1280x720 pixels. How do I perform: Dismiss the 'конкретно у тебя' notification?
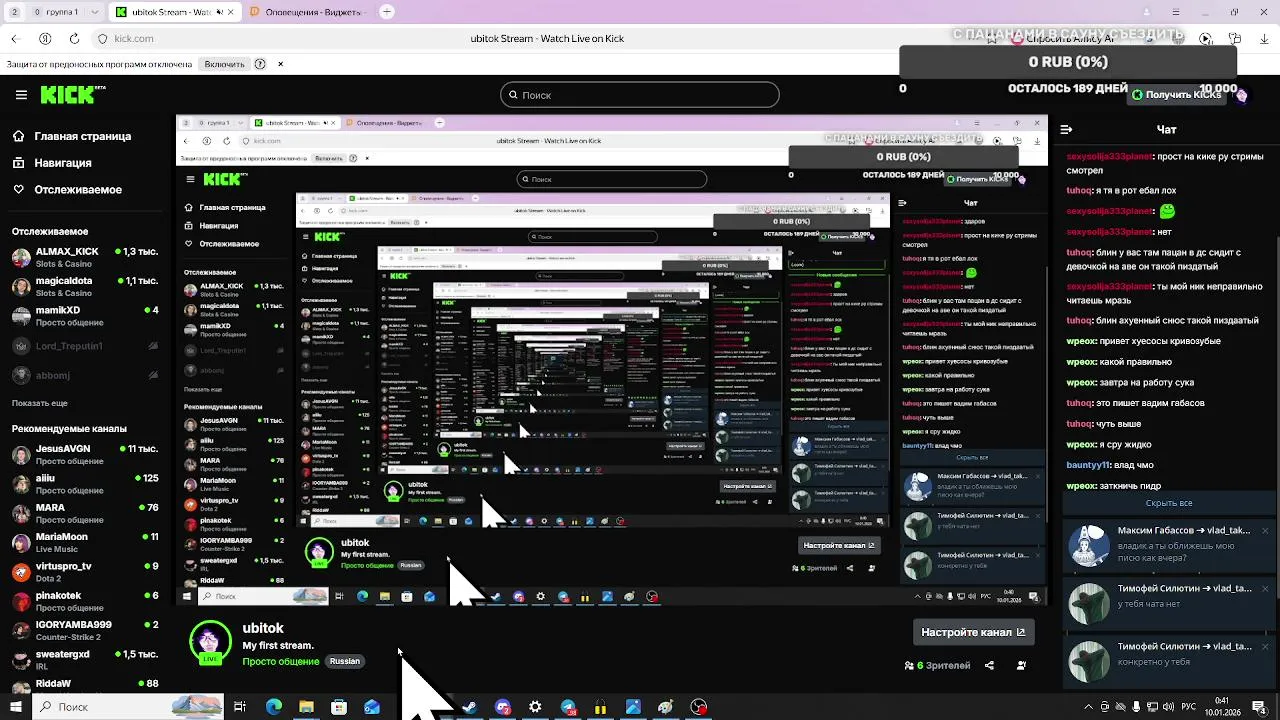(x=1265, y=647)
